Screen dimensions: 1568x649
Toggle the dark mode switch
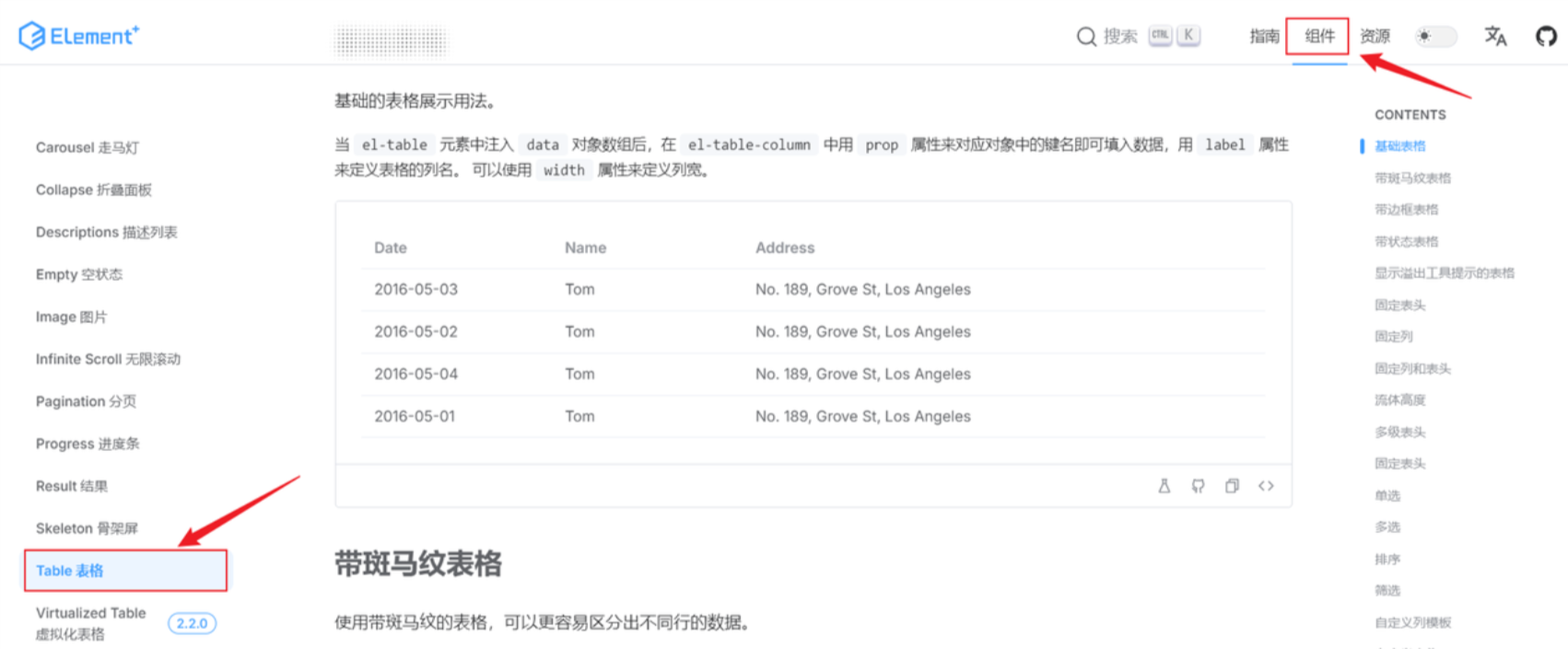(x=1435, y=37)
